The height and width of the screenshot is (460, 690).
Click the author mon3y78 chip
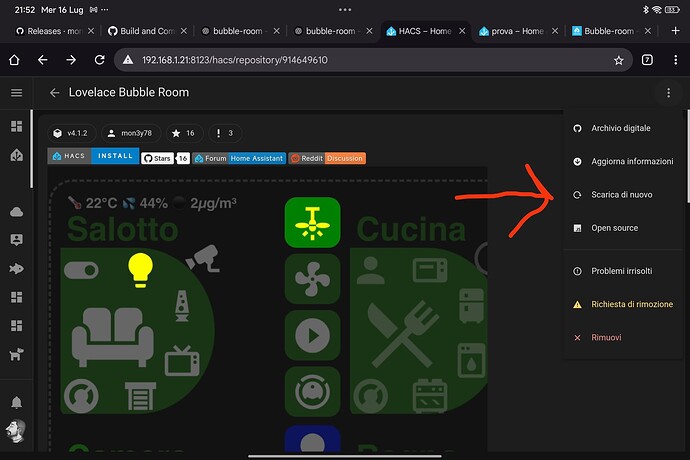pyautogui.click(x=131, y=133)
